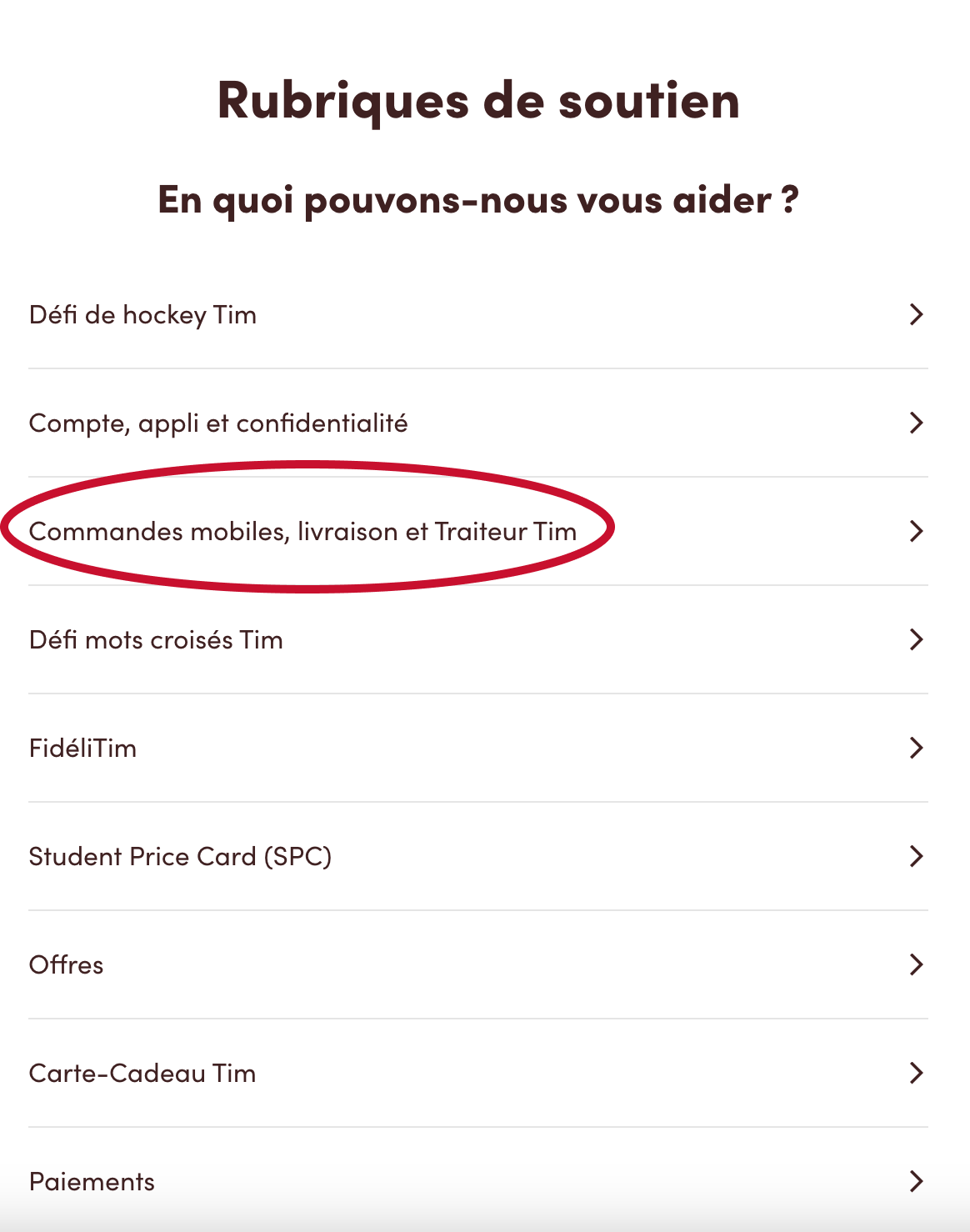Viewport: 970px width, 1232px height.
Task: Expand the Offres topic using its chevron
Action: pos(916,965)
